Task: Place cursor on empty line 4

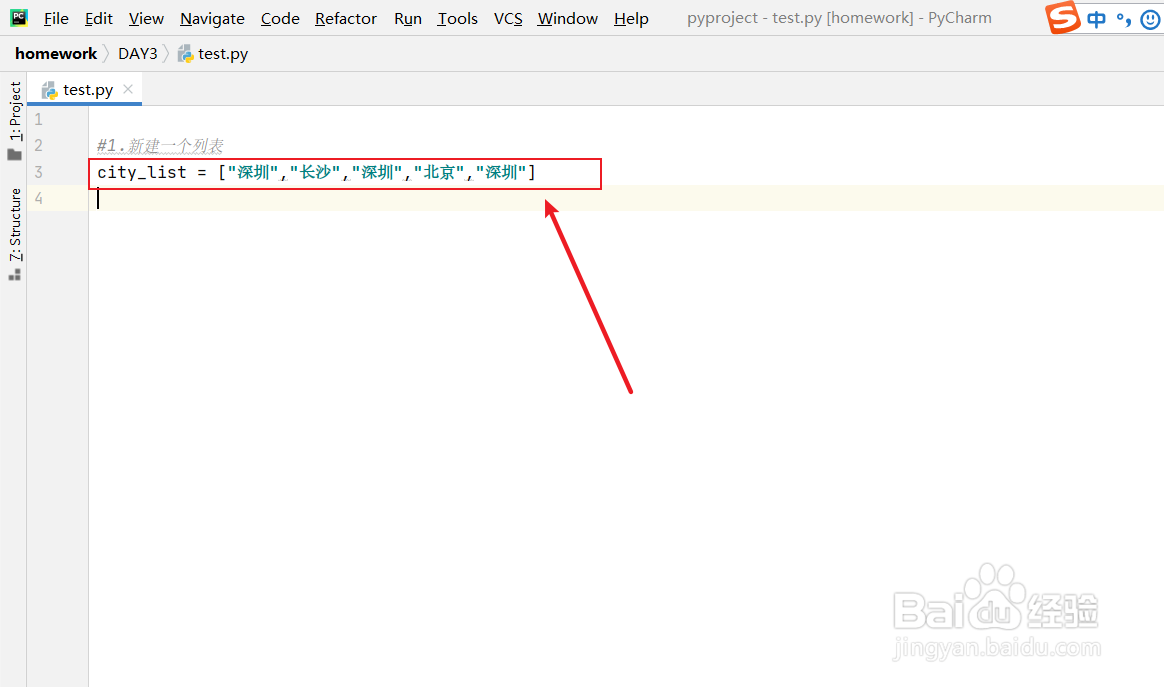Action: pos(626,198)
